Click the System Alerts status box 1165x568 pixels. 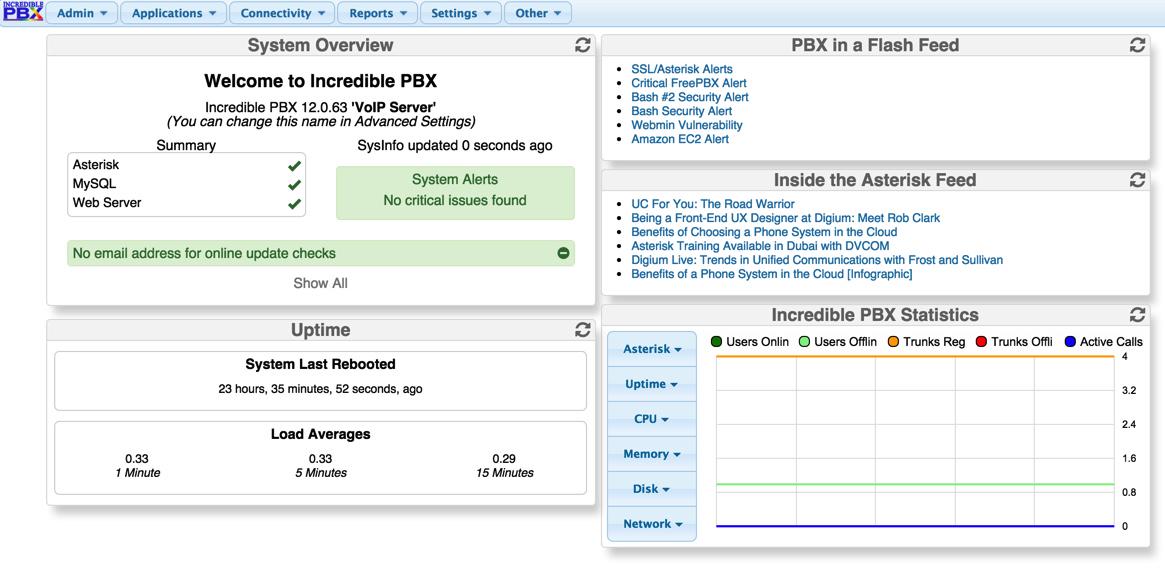tap(455, 193)
